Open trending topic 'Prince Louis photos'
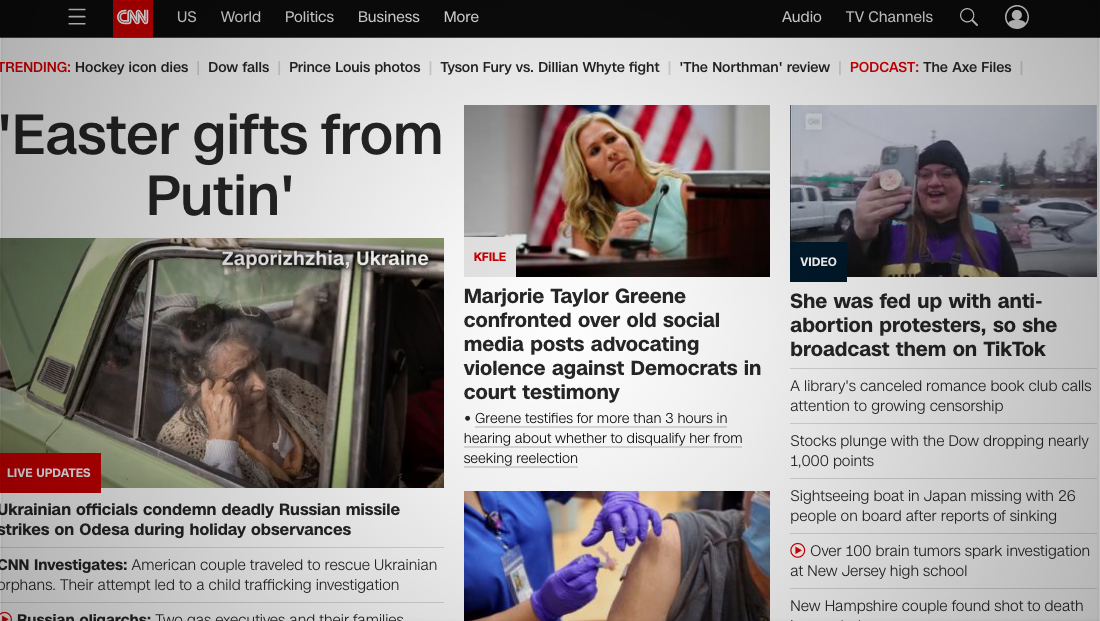The image size is (1100, 621). 354,67
